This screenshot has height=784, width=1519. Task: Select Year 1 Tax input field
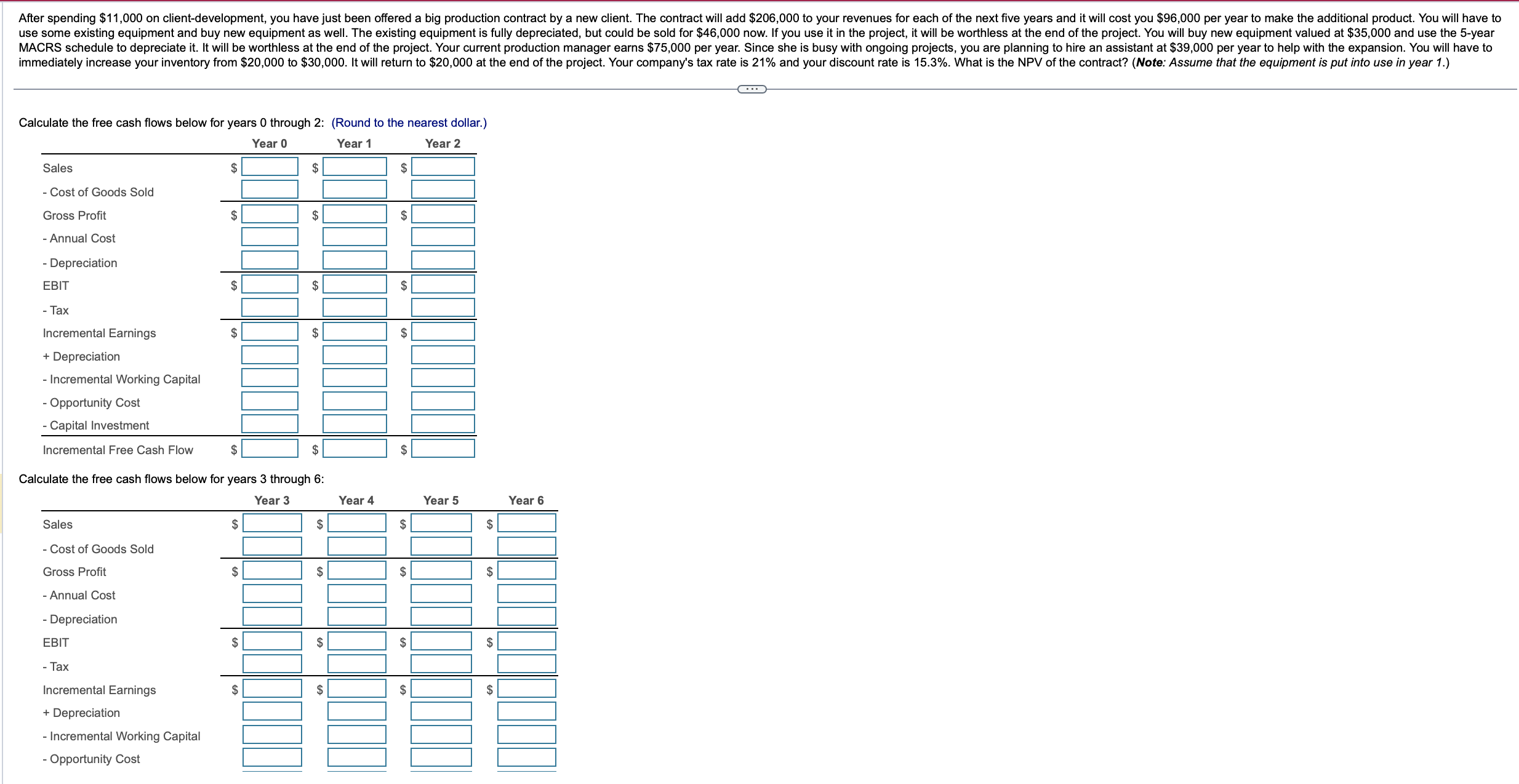click(355, 308)
